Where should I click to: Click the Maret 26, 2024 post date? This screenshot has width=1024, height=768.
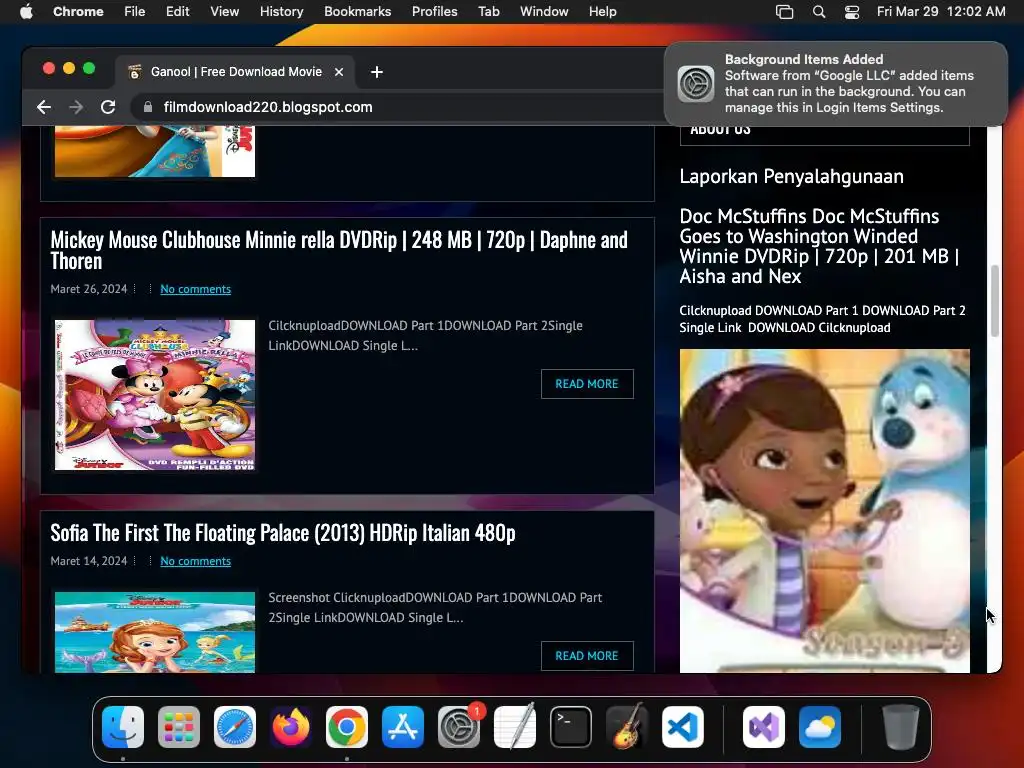(89, 289)
